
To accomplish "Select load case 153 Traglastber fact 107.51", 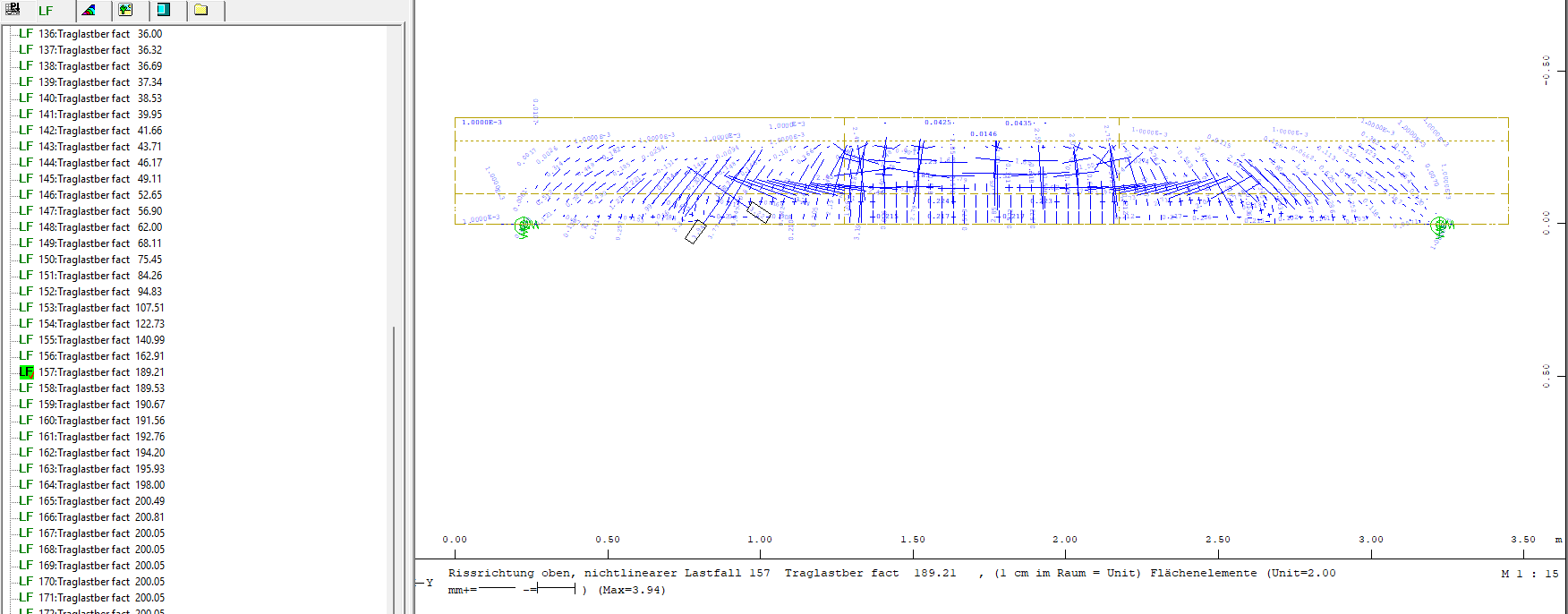I will point(101,308).
